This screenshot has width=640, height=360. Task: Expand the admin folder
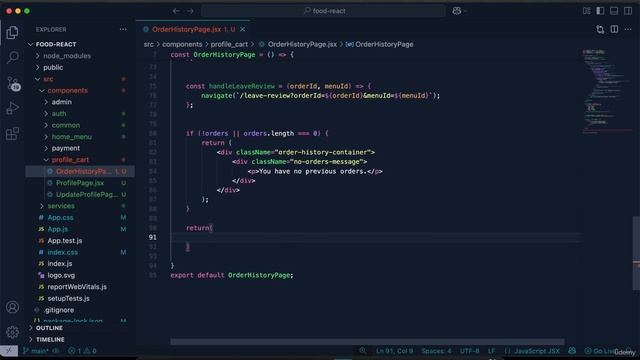coord(80,102)
